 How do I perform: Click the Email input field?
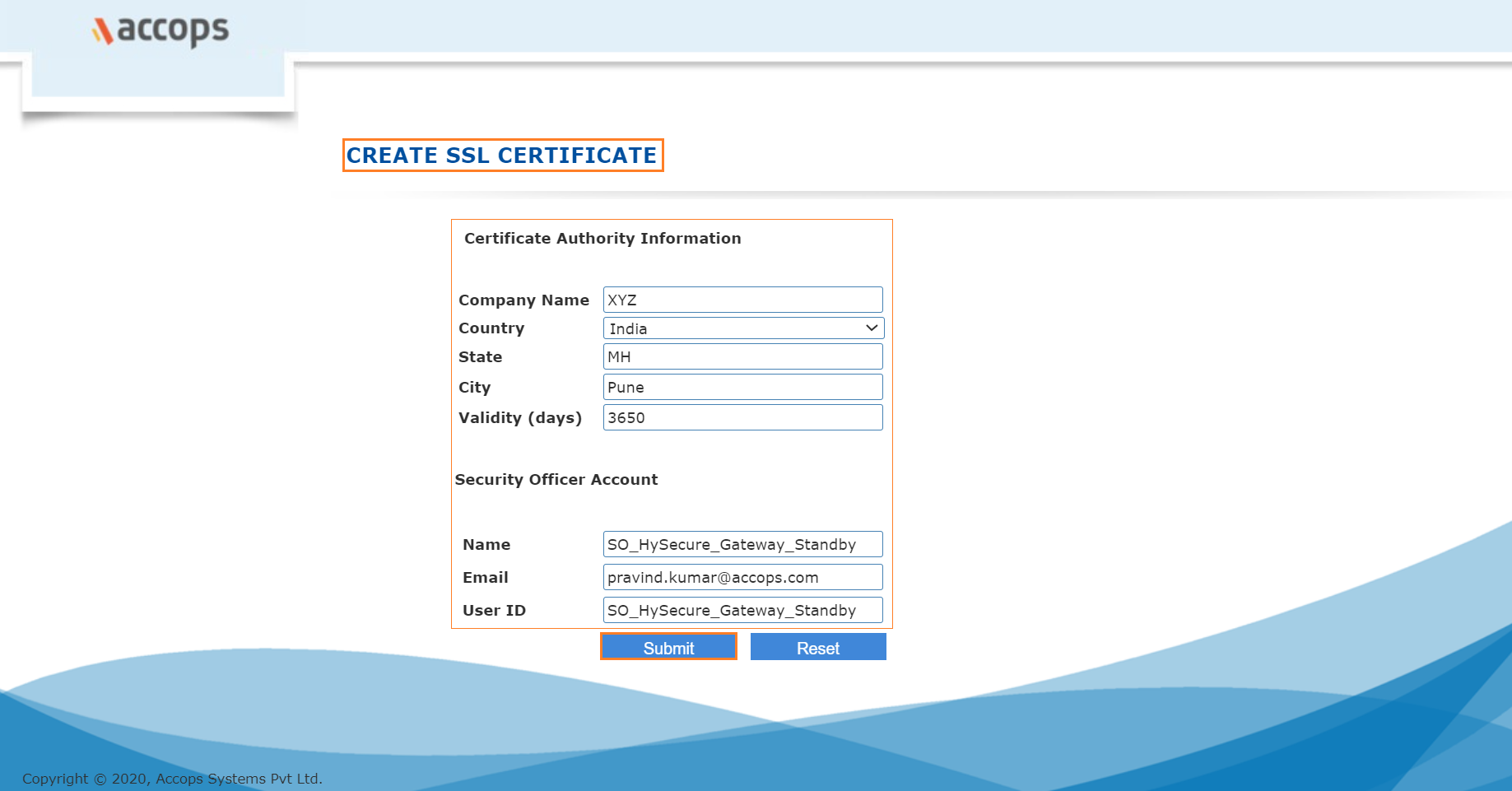point(742,577)
